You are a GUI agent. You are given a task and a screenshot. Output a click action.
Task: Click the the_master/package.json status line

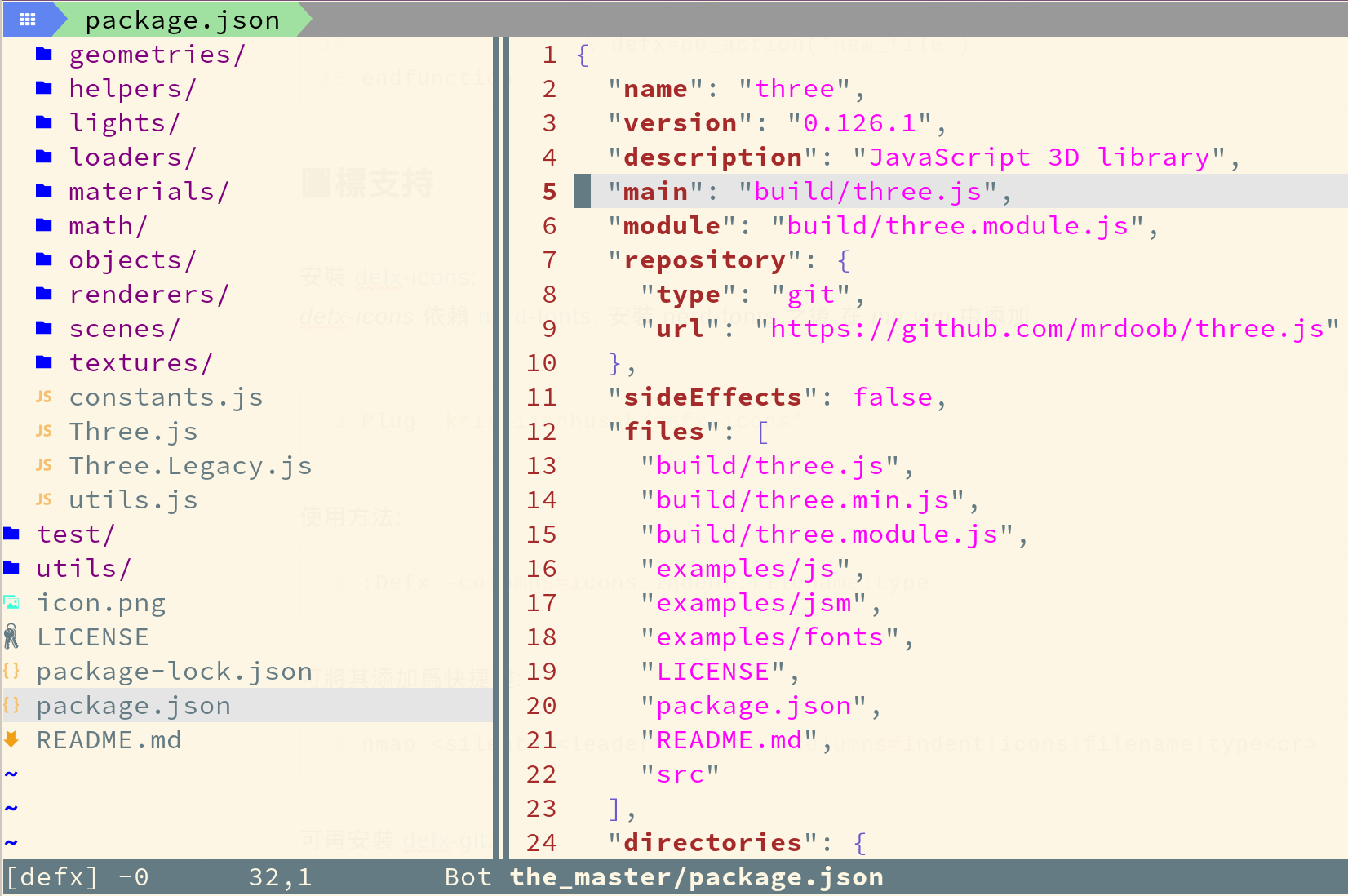pos(696,877)
